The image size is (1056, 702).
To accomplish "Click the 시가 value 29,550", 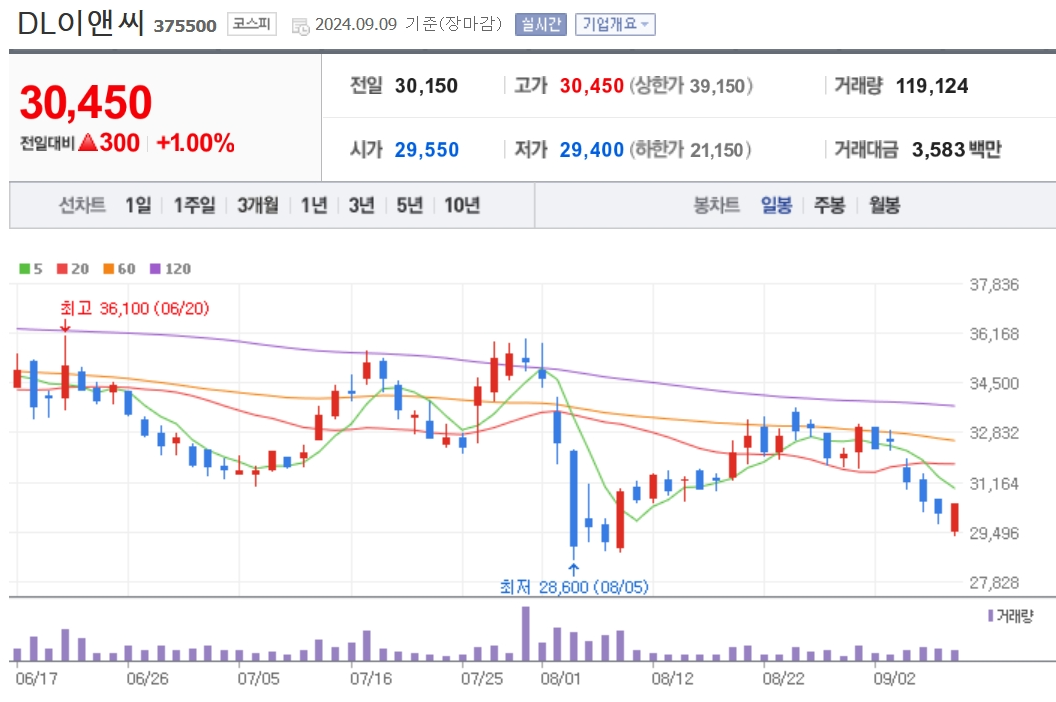I will [x=427, y=150].
